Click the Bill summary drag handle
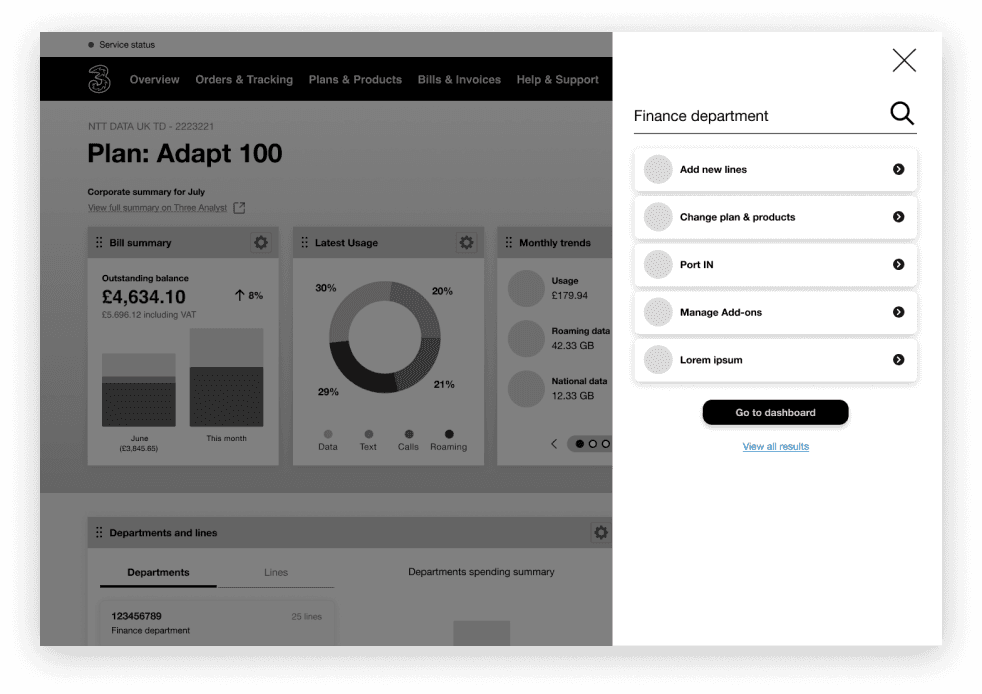 pyautogui.click(x=99, y=242)
